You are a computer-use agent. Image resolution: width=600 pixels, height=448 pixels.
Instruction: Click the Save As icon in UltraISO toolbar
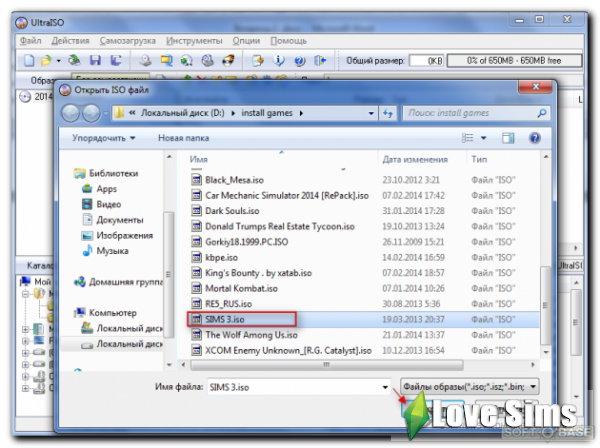click(x=116, y=60)
